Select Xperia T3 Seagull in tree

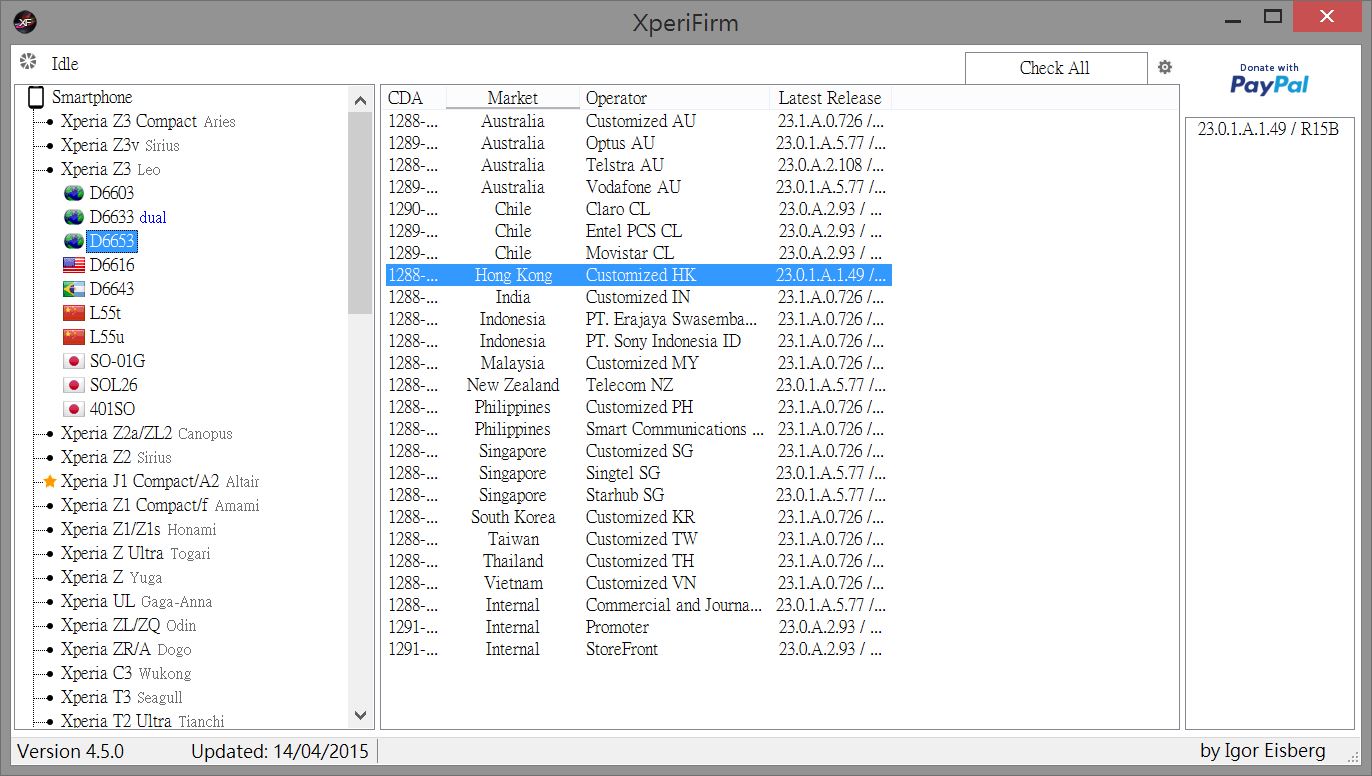121,697
